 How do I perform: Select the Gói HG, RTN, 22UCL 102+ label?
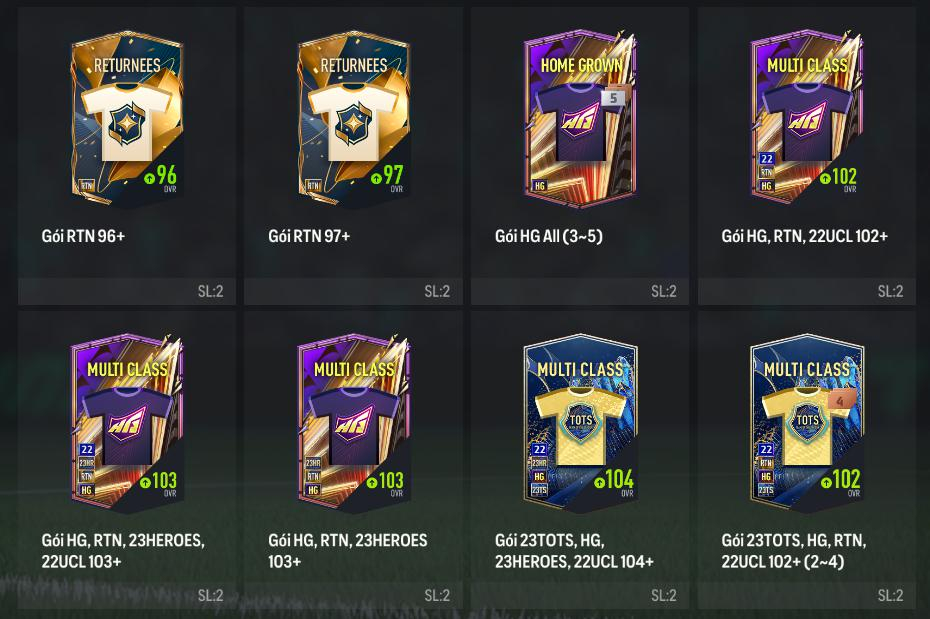(x=804, y=236)
